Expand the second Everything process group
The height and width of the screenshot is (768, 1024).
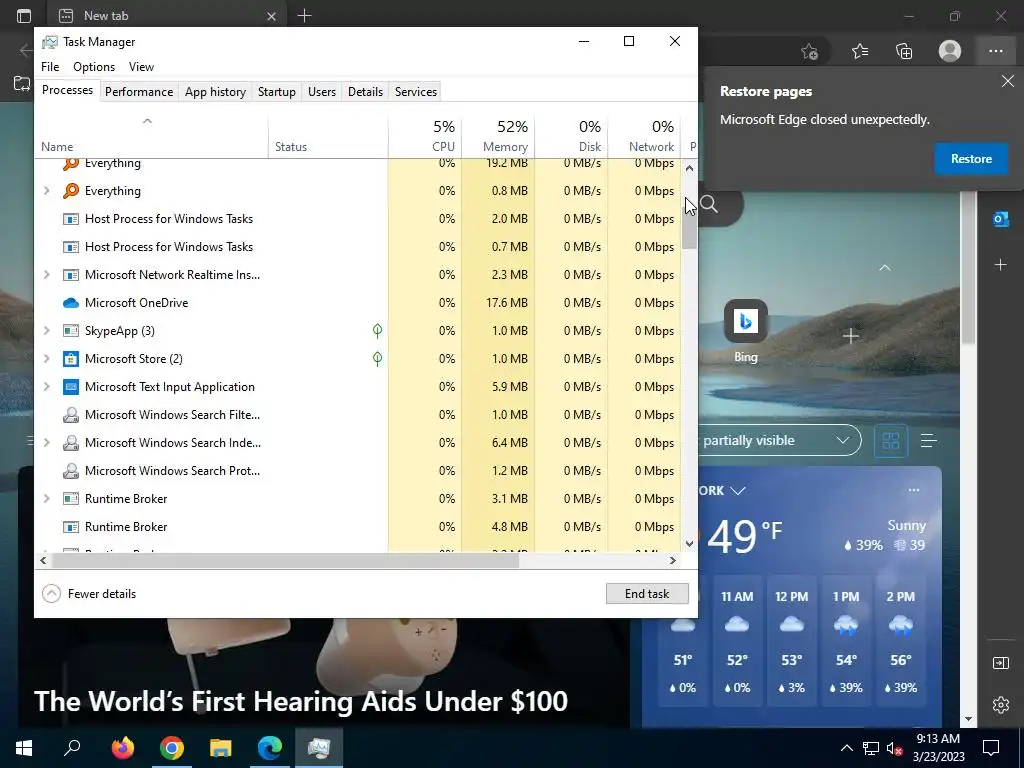coord(46,191)
